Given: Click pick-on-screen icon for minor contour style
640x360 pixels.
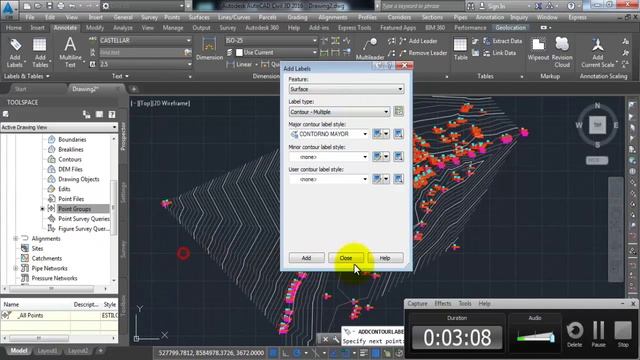Looking at the screenshot, I should 398,156.
